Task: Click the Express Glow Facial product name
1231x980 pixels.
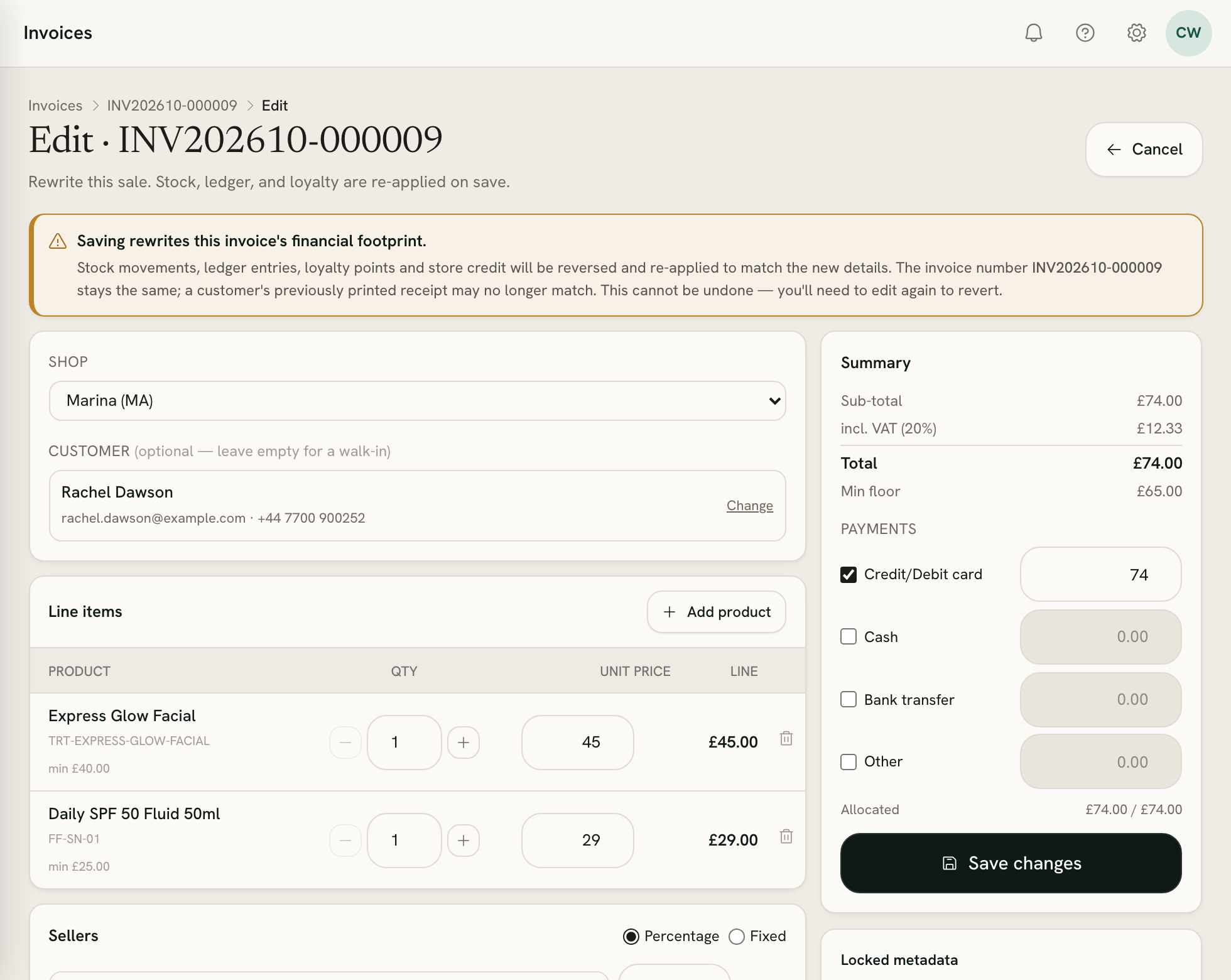Action: [122, 716]
